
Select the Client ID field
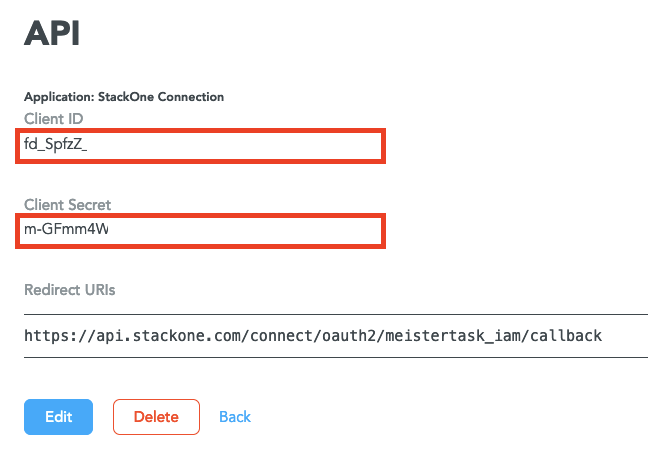200,146
